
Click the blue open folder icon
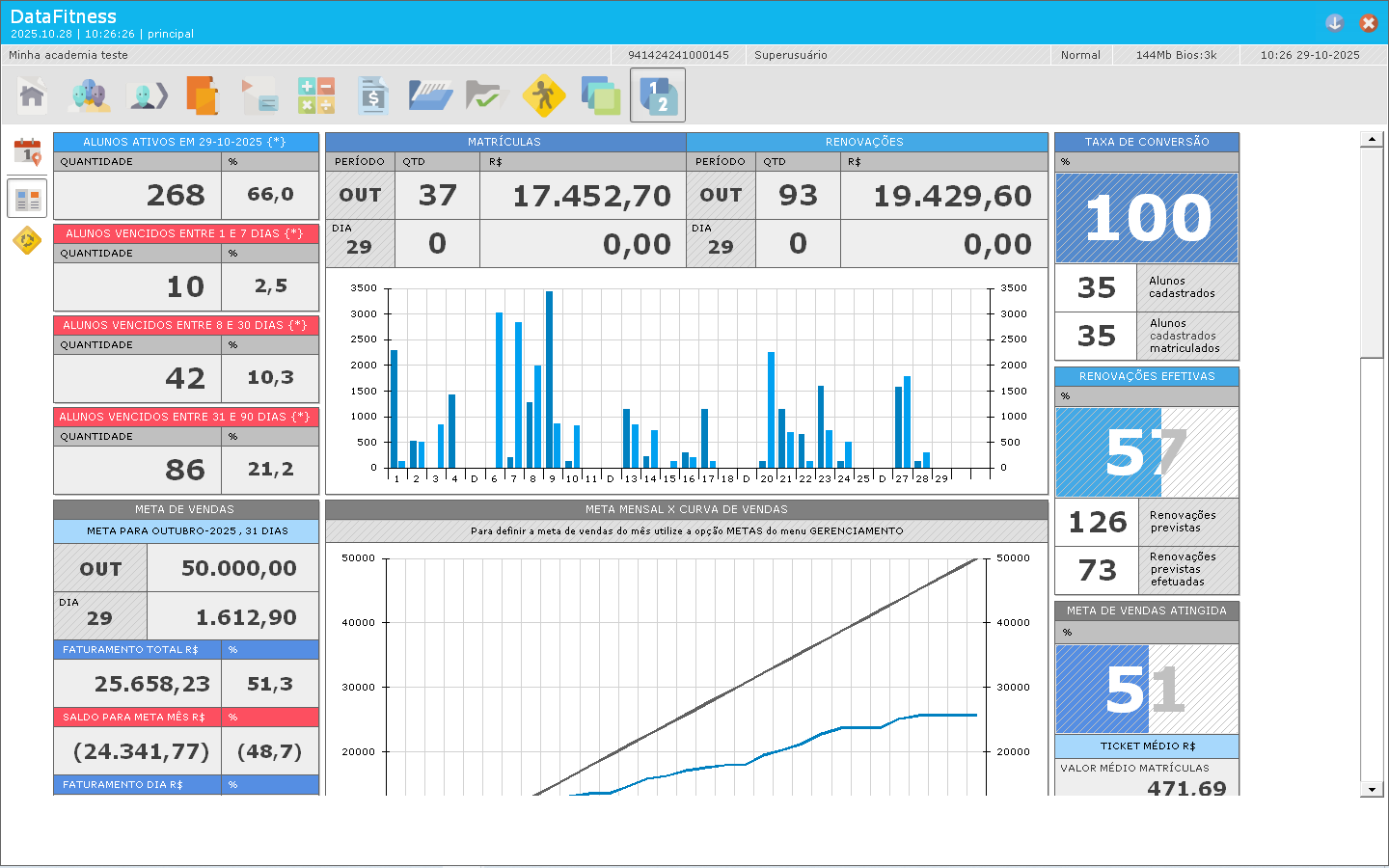[x=430, y=95]
